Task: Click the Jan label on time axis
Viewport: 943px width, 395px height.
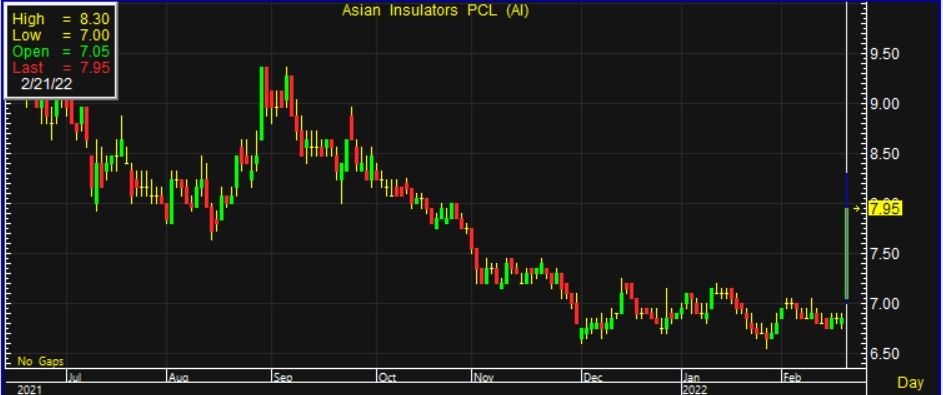Action: tap(693, 378)
